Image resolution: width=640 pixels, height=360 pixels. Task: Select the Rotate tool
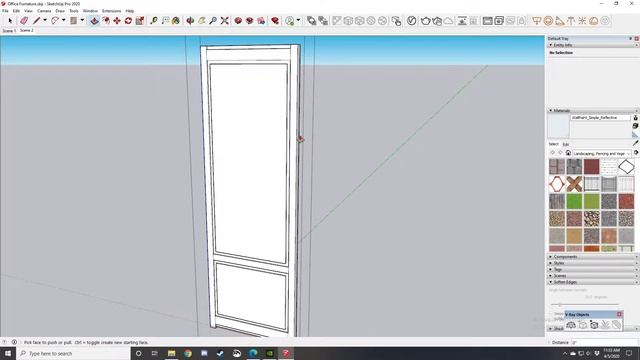[128, 20]
